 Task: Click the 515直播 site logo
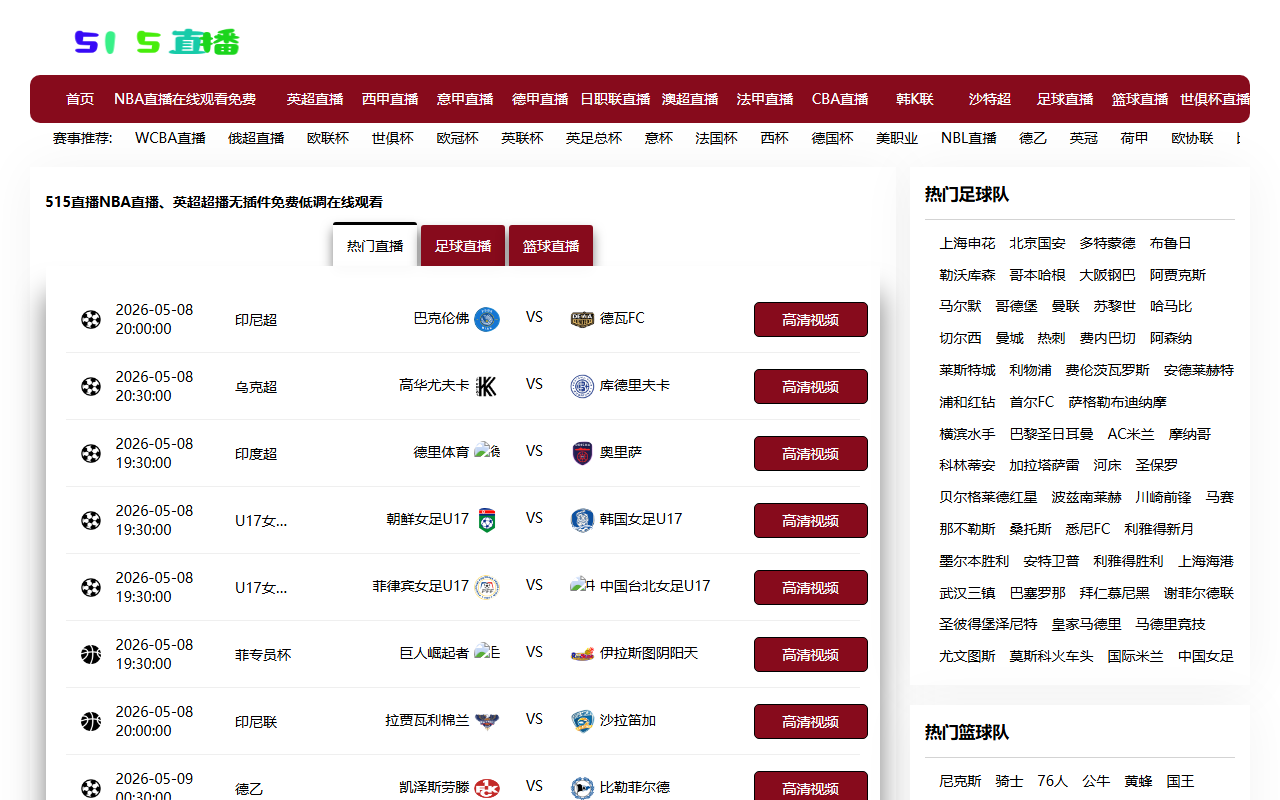157,42
